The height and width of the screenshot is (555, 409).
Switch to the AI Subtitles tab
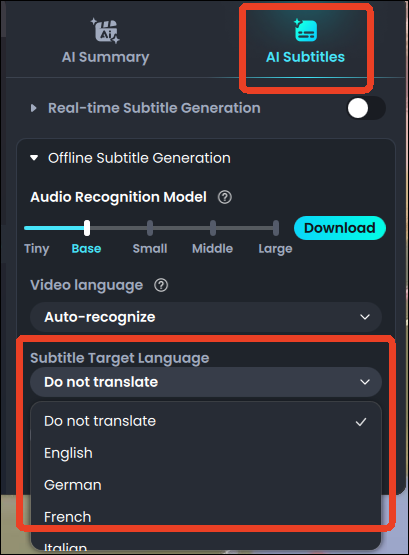click(305, 42)
